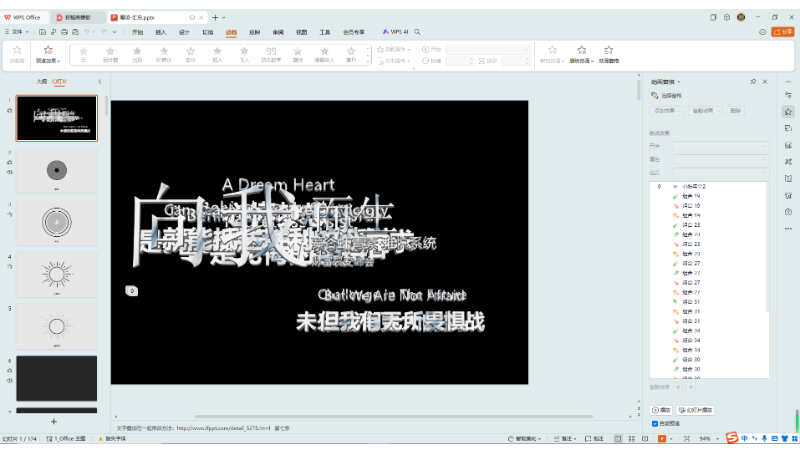Close the animation pane with the X icon
Screen dimensions: 800x453
[766, 81]
